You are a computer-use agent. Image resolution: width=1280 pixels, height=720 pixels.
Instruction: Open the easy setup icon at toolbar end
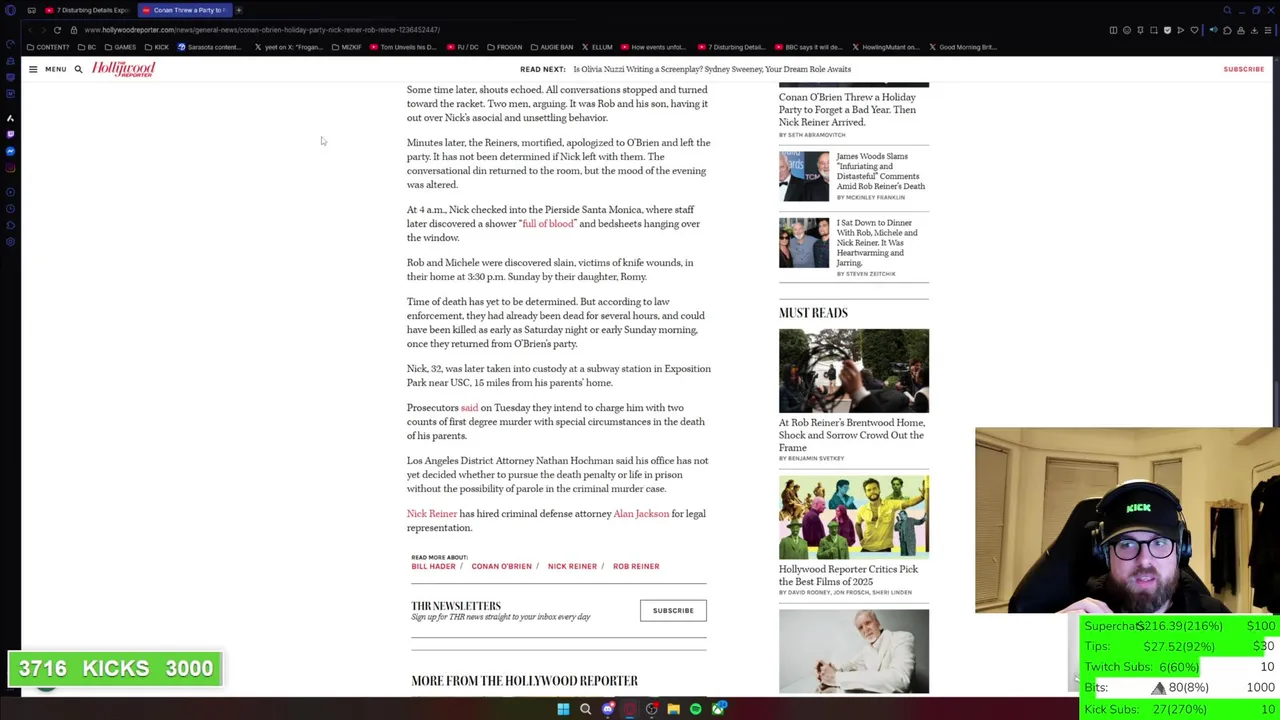point(1268,30)
